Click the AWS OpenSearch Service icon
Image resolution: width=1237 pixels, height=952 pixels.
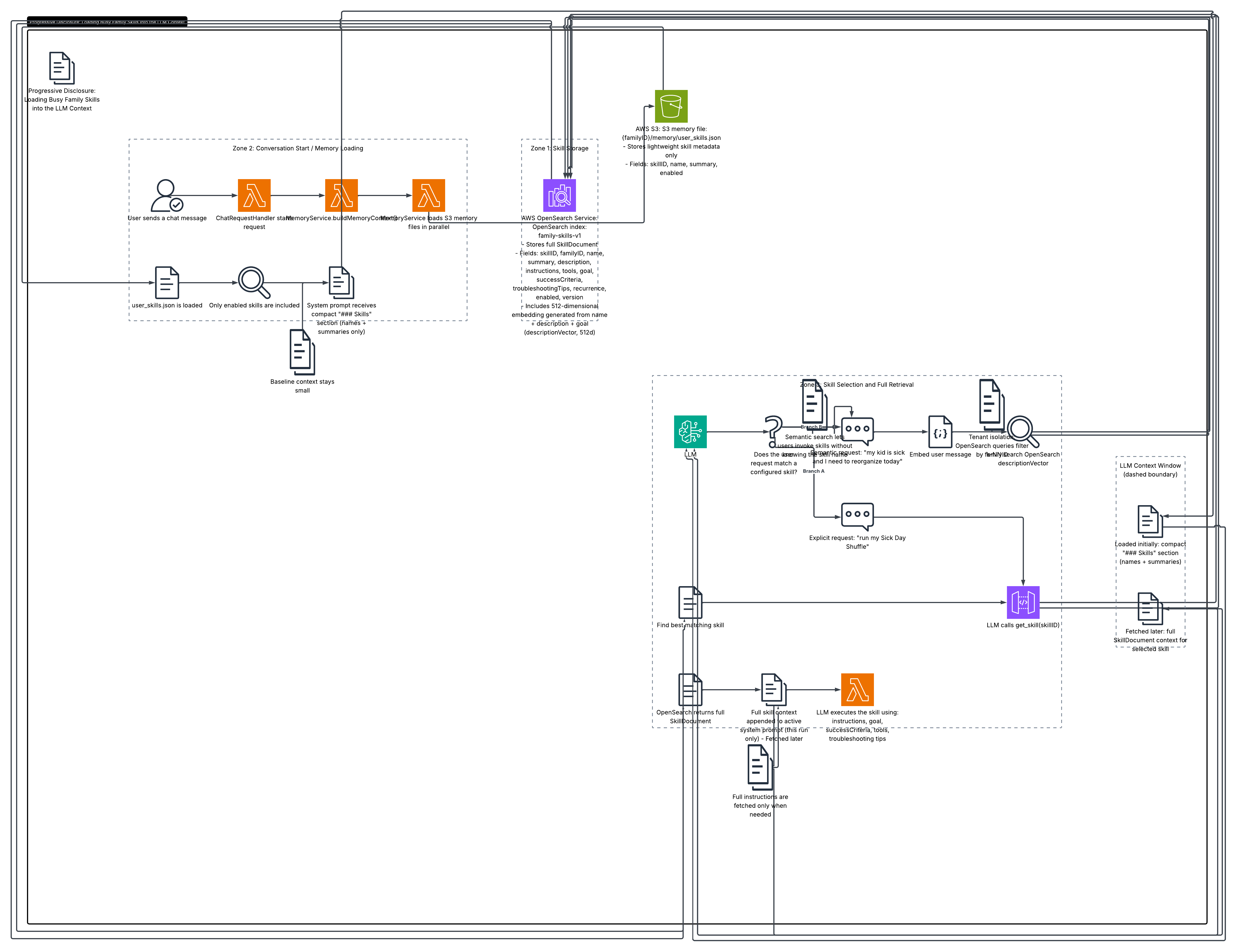560,195
